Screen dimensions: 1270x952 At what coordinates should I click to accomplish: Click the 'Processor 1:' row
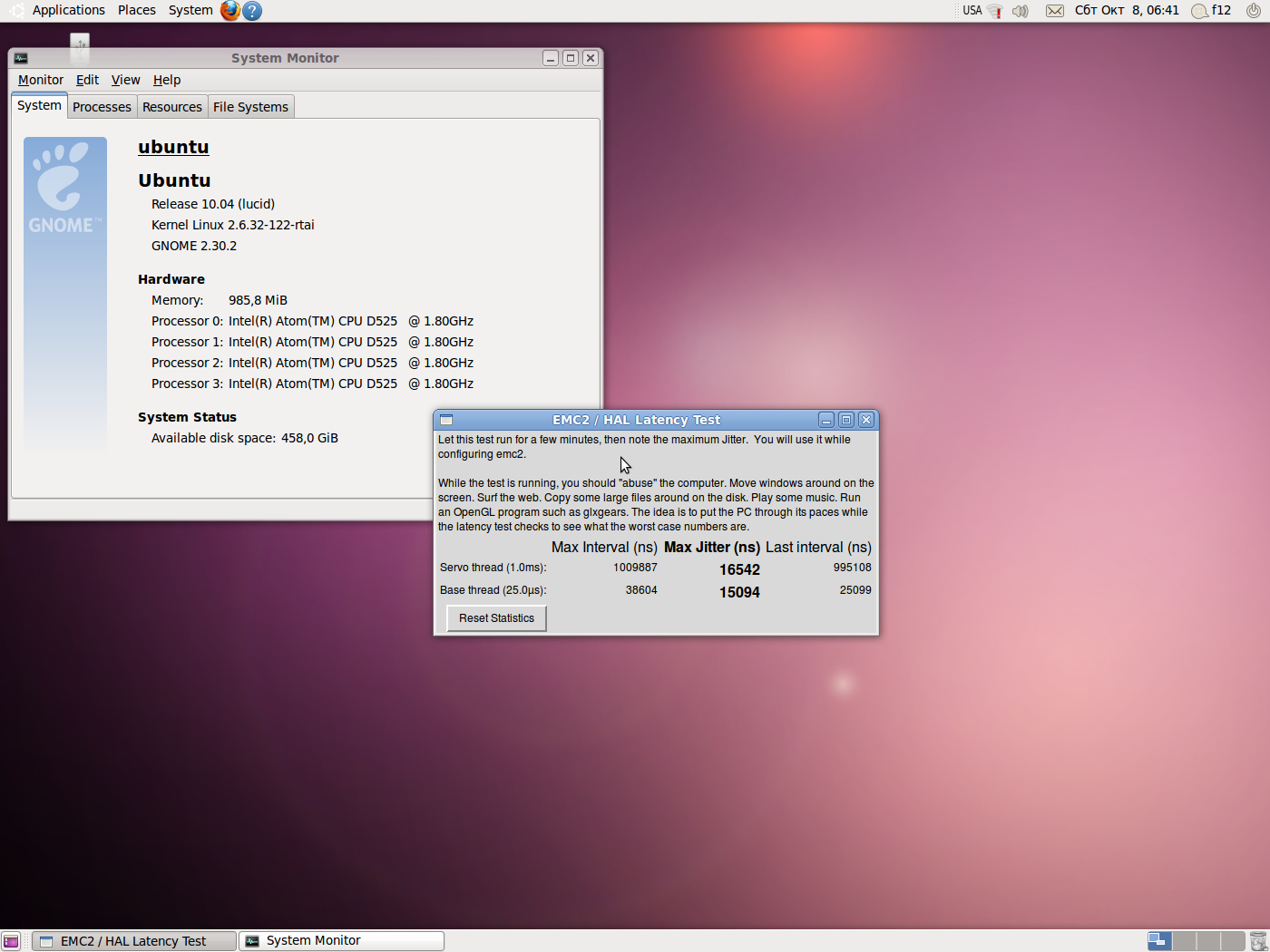[x=312, y=342]
